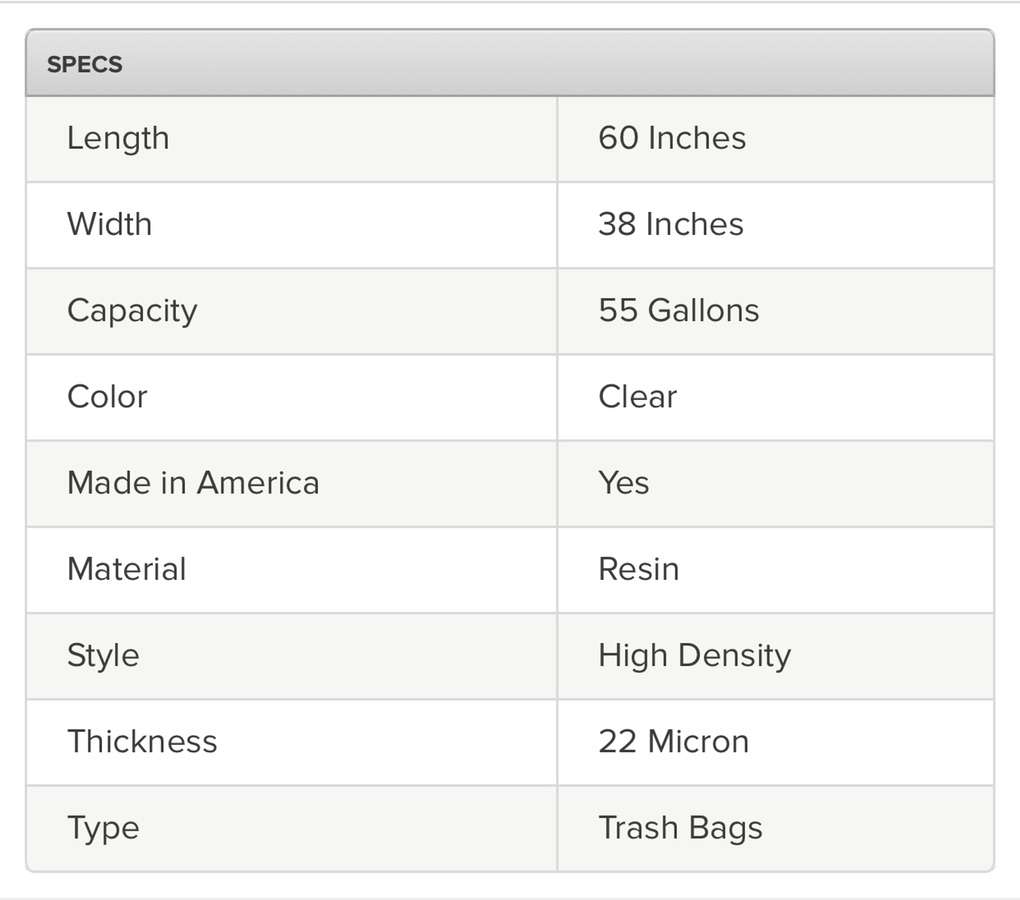Click the Clear color value
Viewport: 1020px width, 900px height.
(638, 396)
